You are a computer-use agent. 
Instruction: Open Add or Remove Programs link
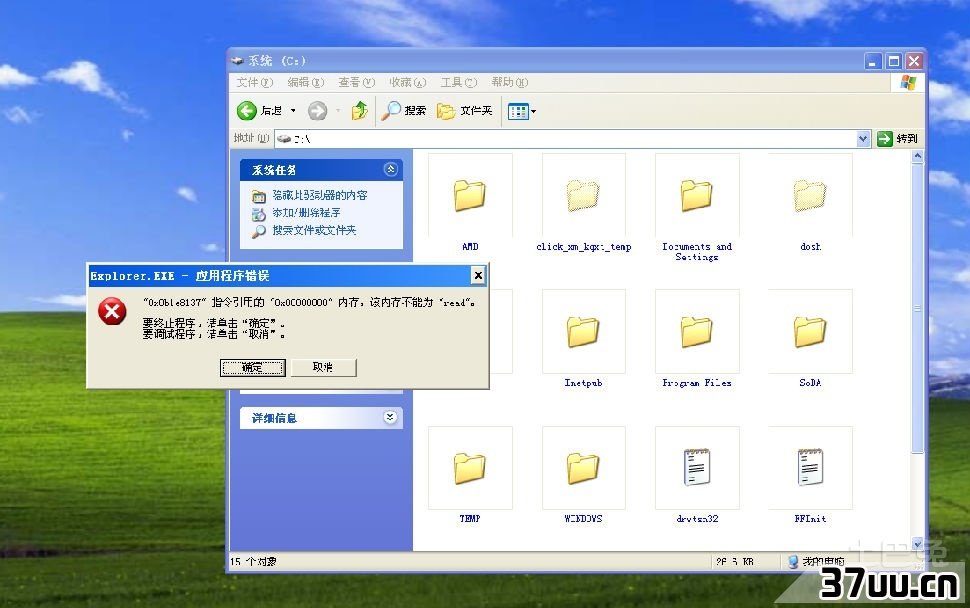pyautogui.click(x=306, y=213)
